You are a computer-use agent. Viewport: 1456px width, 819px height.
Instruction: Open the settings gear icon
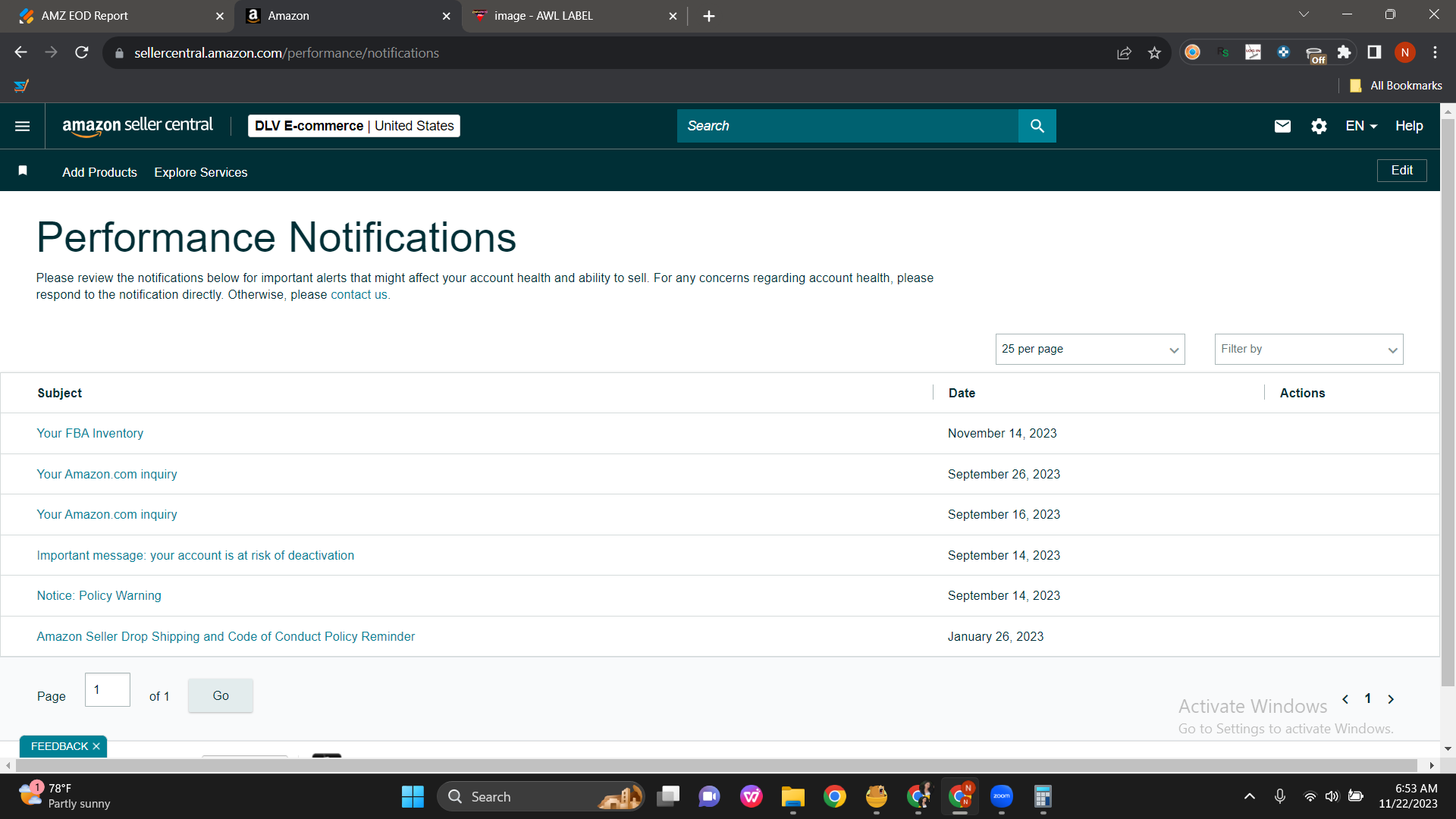1319,126
